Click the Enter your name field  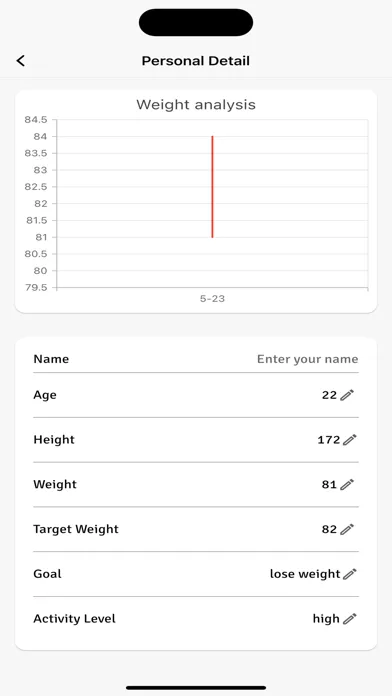(307, 359)
